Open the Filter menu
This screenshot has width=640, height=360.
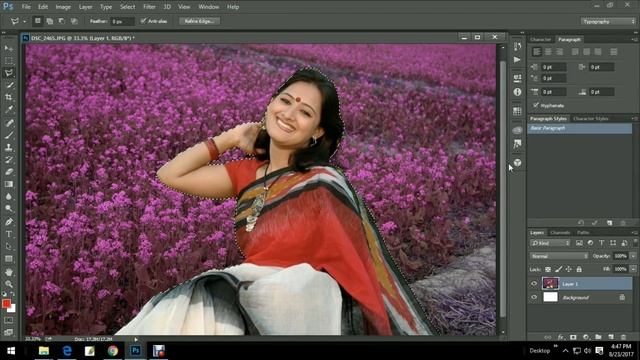pos(149,7)
